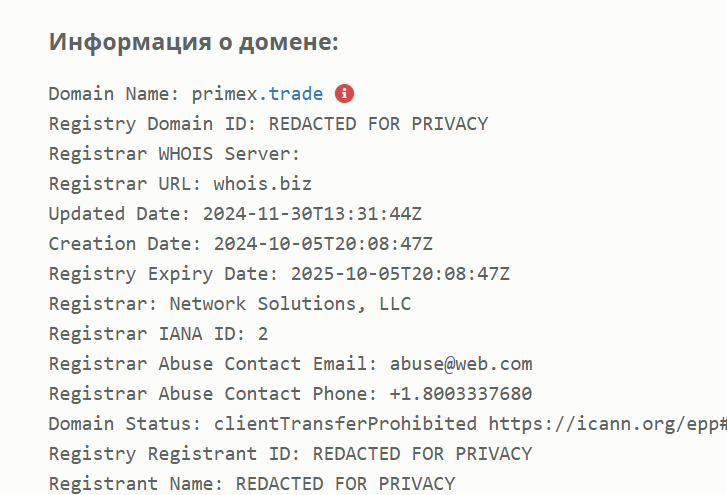Click the 'Domain Status' label text
The image size is (727, 495).
point(125,424)
